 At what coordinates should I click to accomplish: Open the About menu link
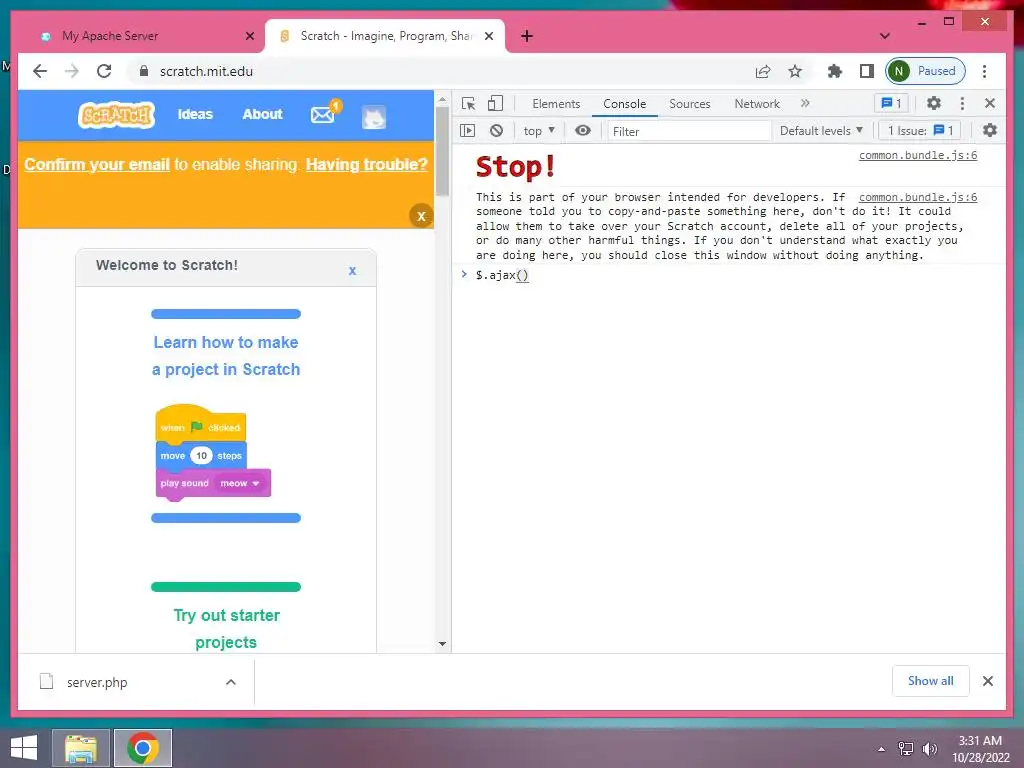tap(263, 114)
